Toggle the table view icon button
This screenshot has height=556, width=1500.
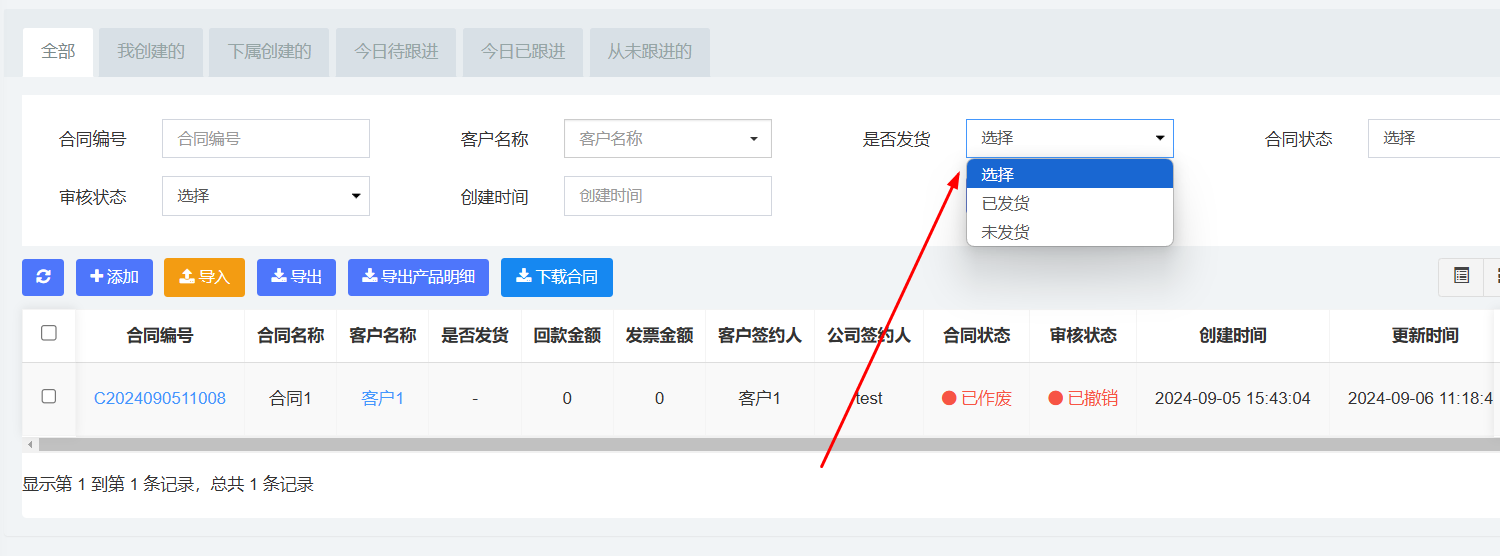(x=1461, y=277)
